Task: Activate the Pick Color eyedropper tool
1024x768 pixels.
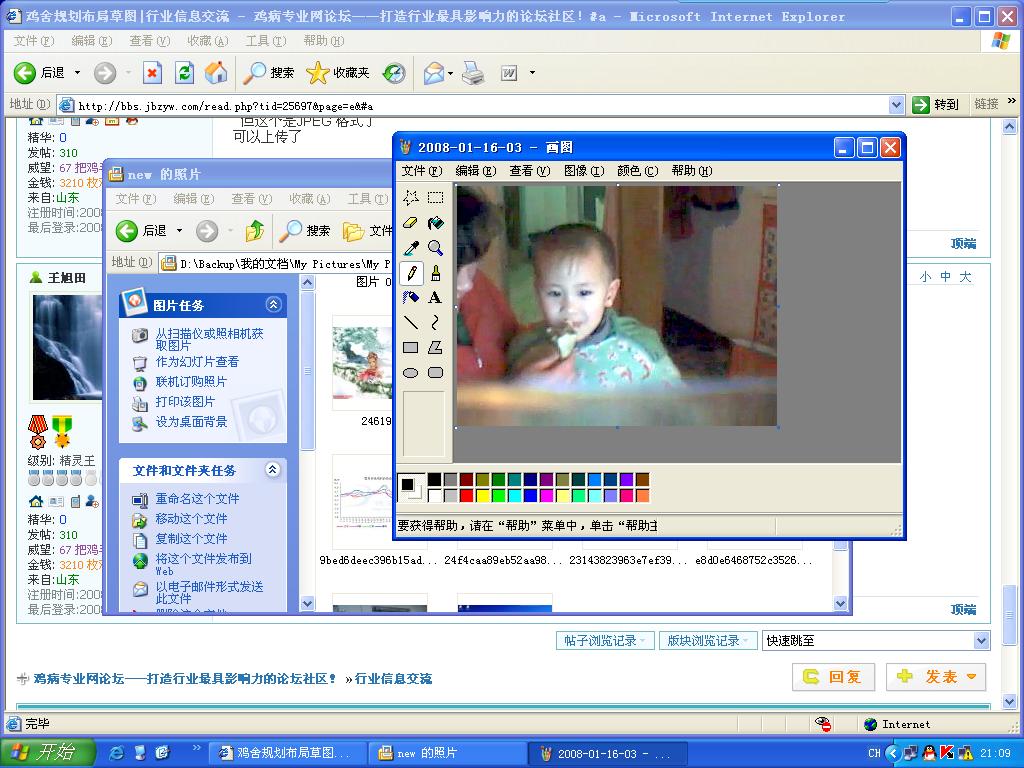Action: click(x=411, y=248)
